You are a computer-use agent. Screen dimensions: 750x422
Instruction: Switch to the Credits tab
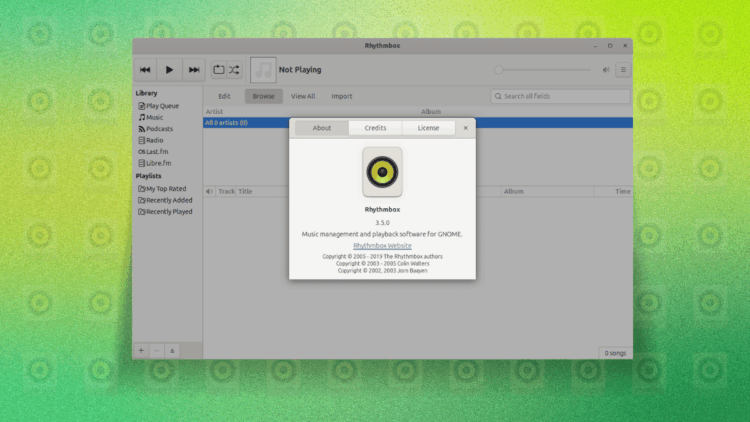coord(375,128)
